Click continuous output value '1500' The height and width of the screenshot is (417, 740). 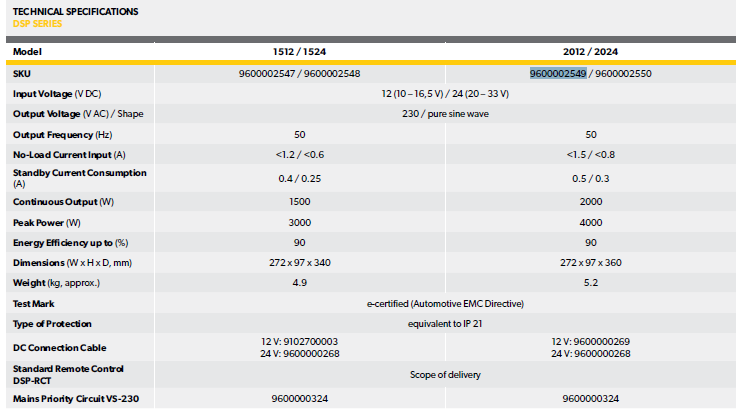click(x=298, y=202)
